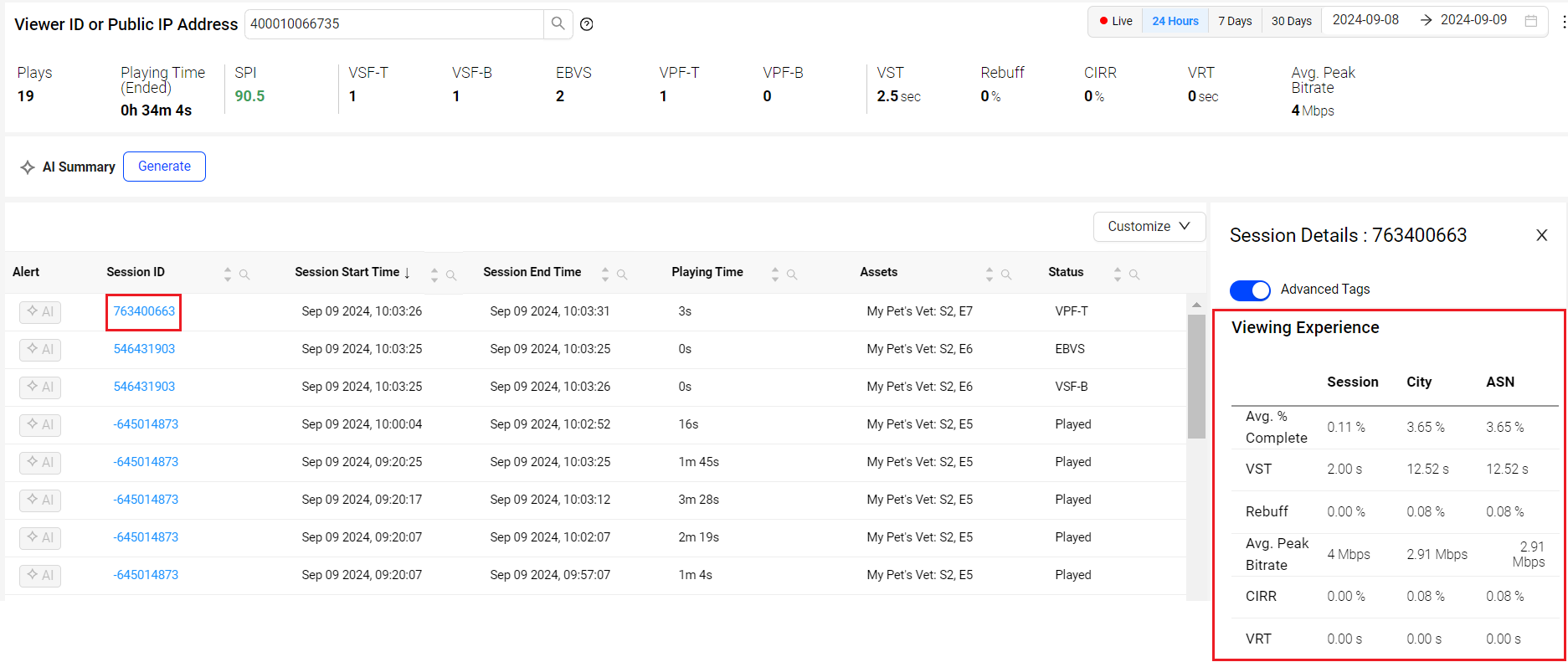
Task: Select the 24 Hours time range
Action: point(1175,21)
